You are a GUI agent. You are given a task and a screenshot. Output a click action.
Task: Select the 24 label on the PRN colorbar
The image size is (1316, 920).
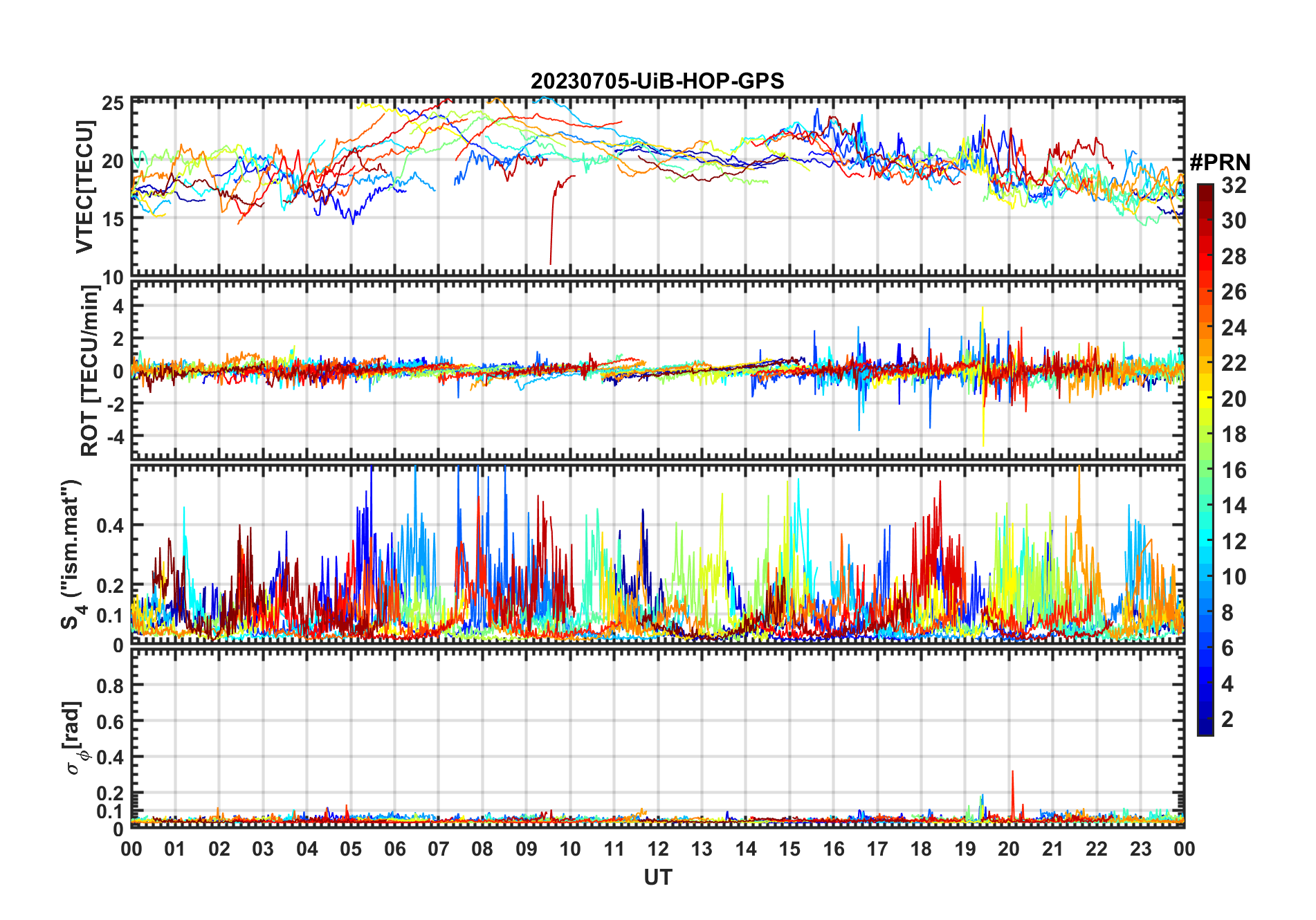click(1234, 328)
